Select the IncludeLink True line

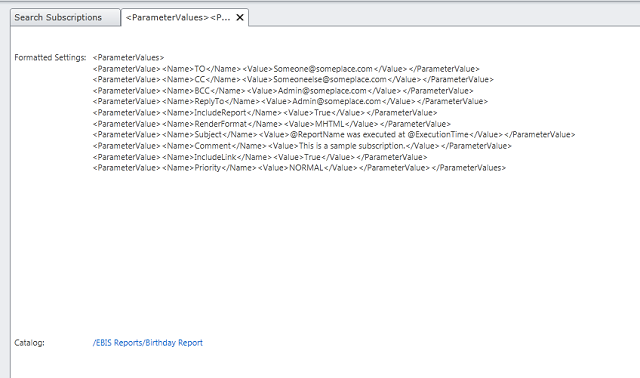pyautogui.click(x=260, y=157)
